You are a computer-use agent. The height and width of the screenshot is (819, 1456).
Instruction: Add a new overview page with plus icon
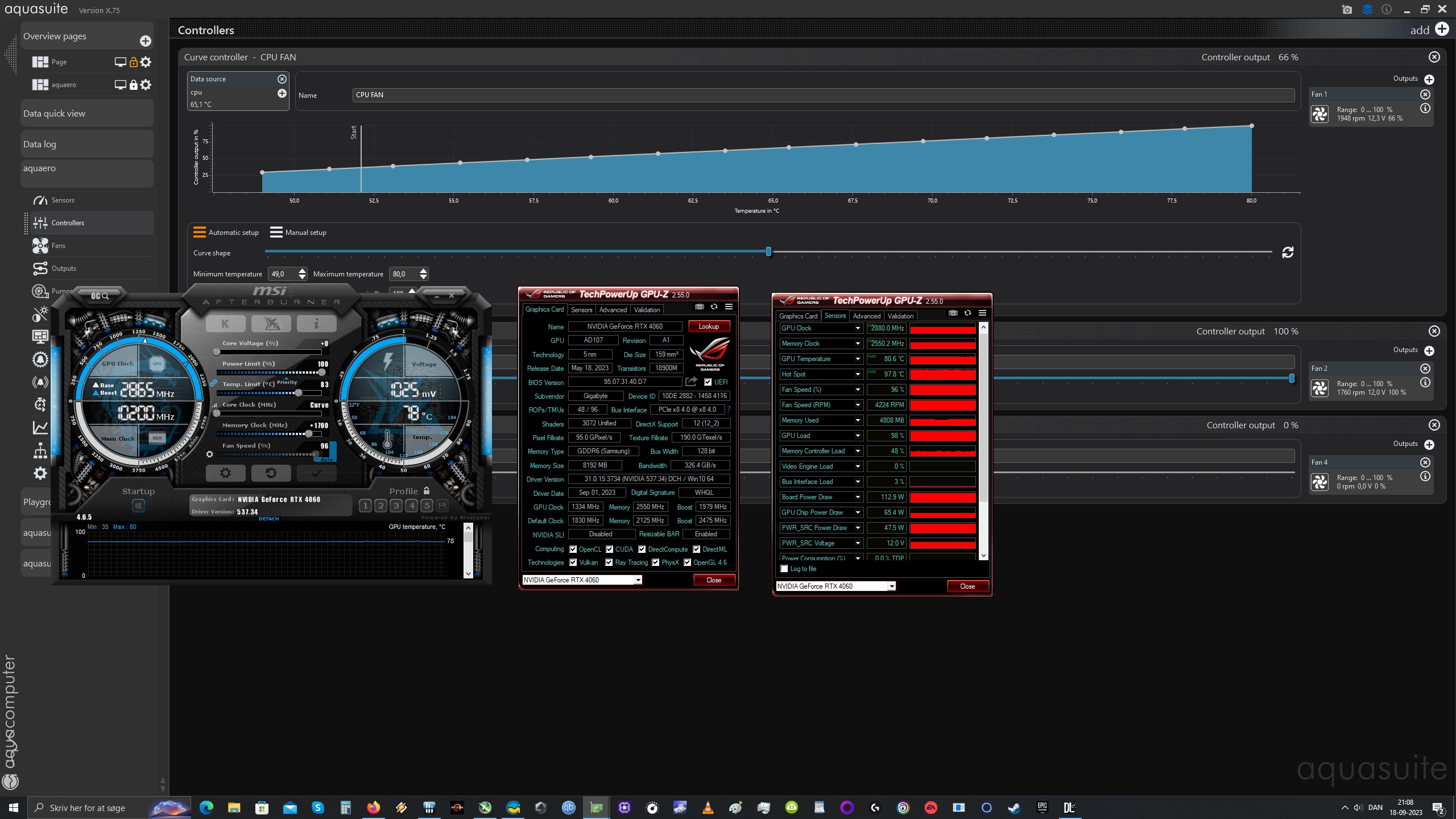146,41
